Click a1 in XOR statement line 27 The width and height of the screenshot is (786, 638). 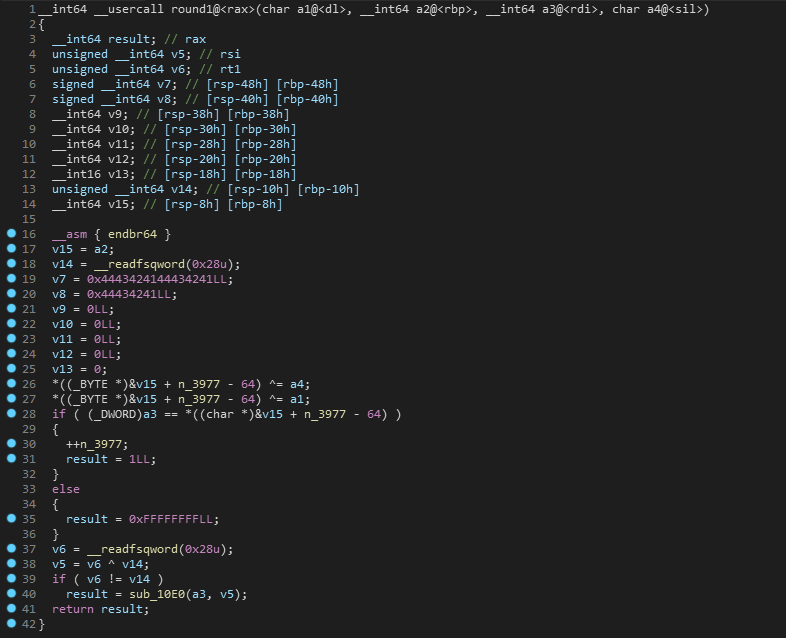pos(297,399)
